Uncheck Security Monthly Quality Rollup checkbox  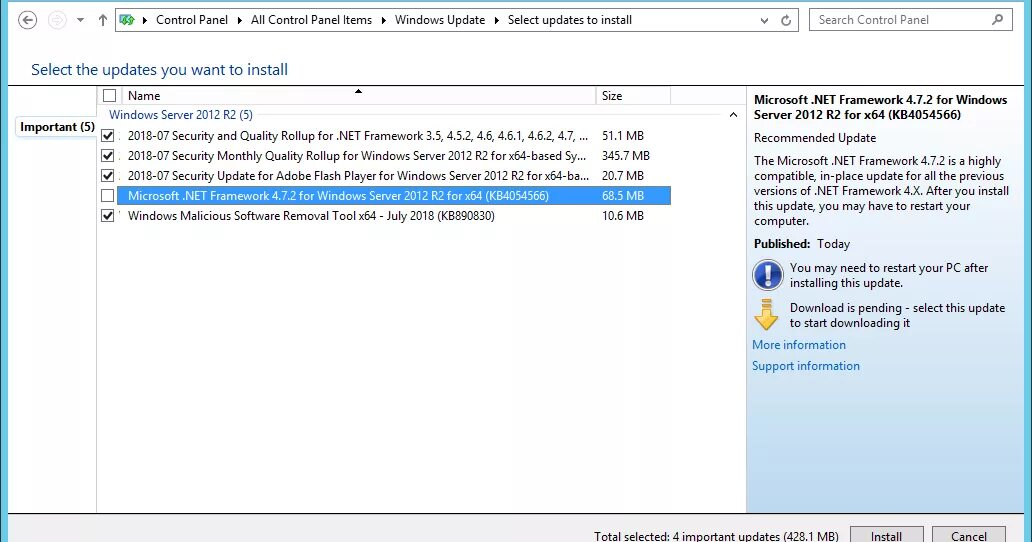pos(107,156)
